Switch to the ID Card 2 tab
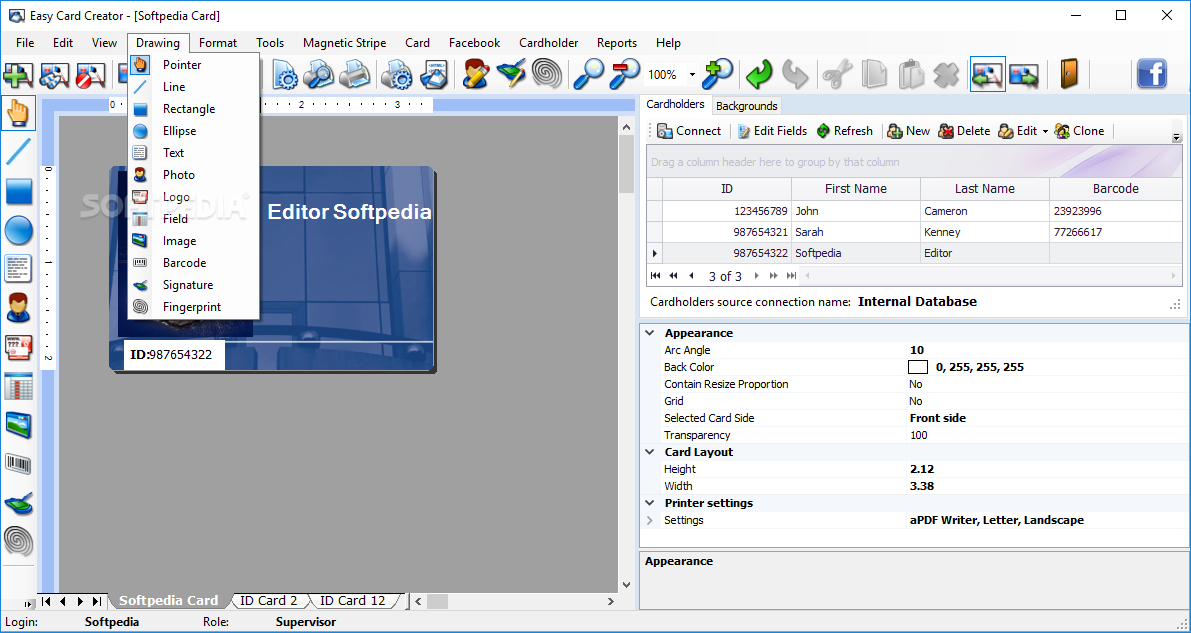1191x633 pixels. point(269,600)
